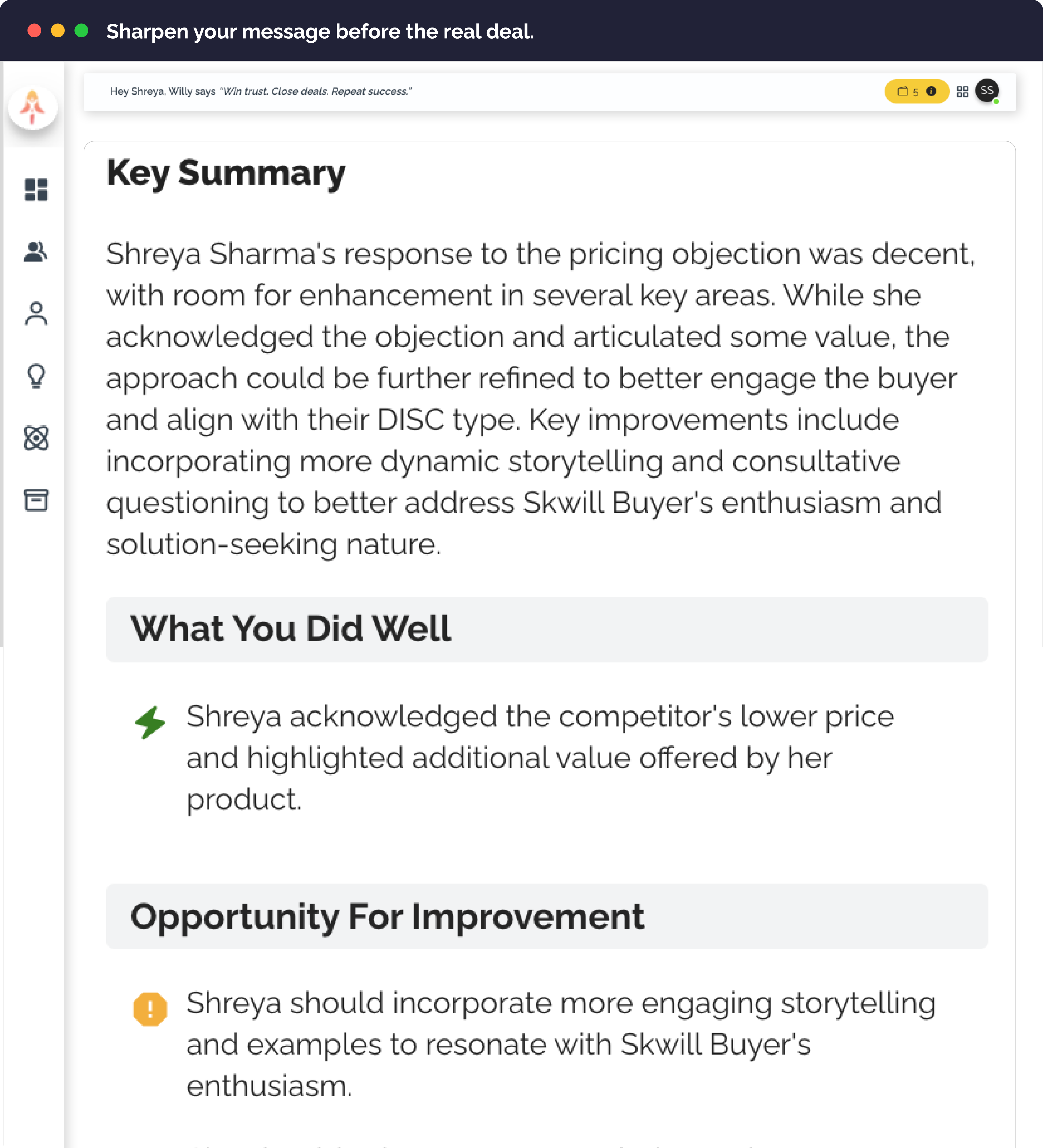
Task: Select the What You Did Well header
Action: [547, 629]
